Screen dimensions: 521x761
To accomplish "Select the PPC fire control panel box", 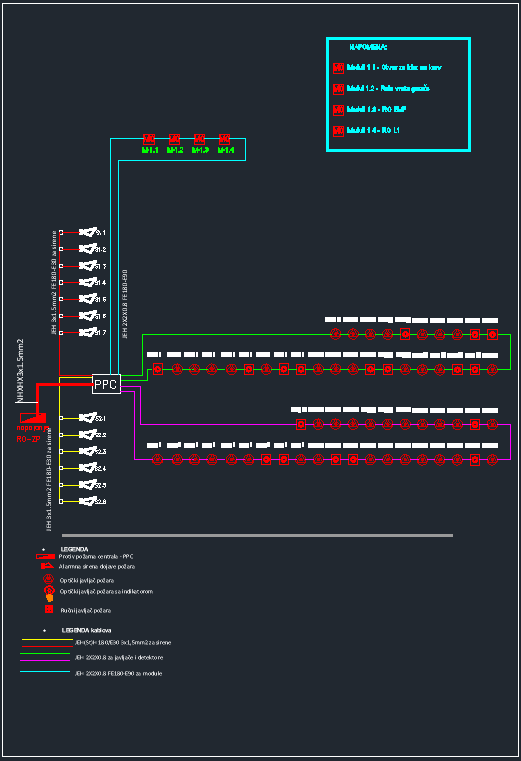I will click(x=106, y=384).
